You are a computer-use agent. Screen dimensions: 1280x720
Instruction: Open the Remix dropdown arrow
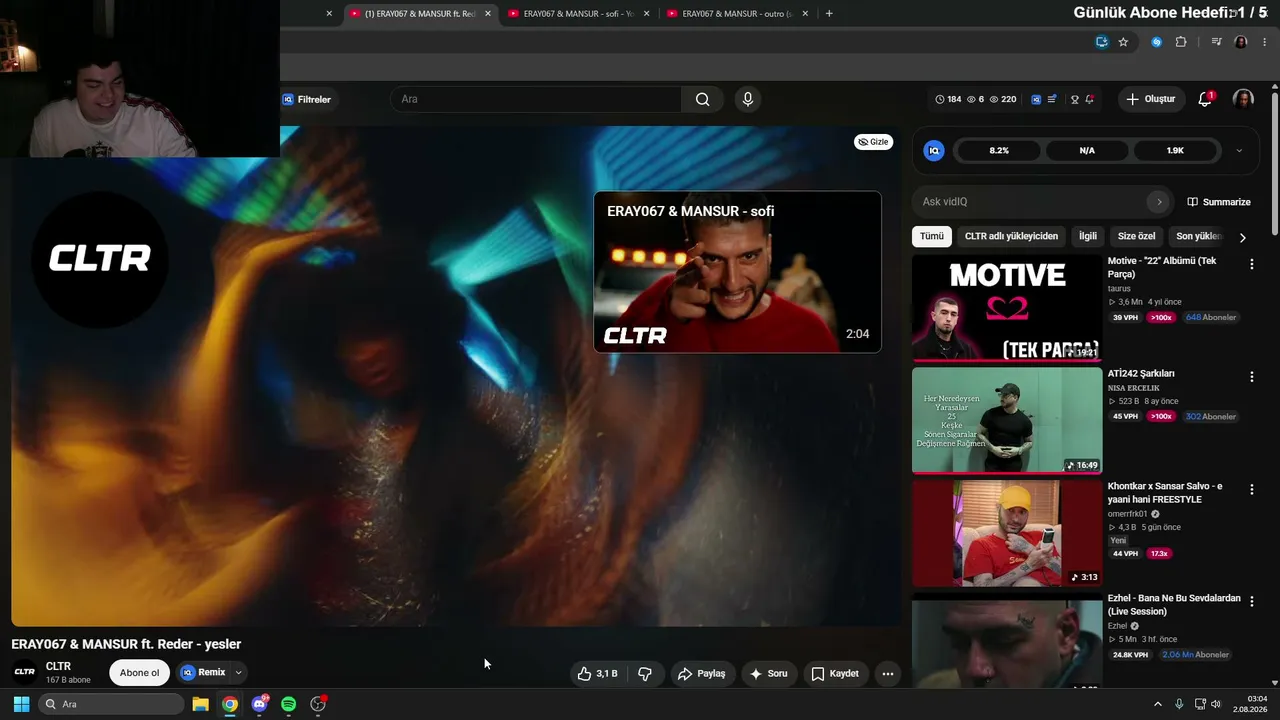[238, 673]
